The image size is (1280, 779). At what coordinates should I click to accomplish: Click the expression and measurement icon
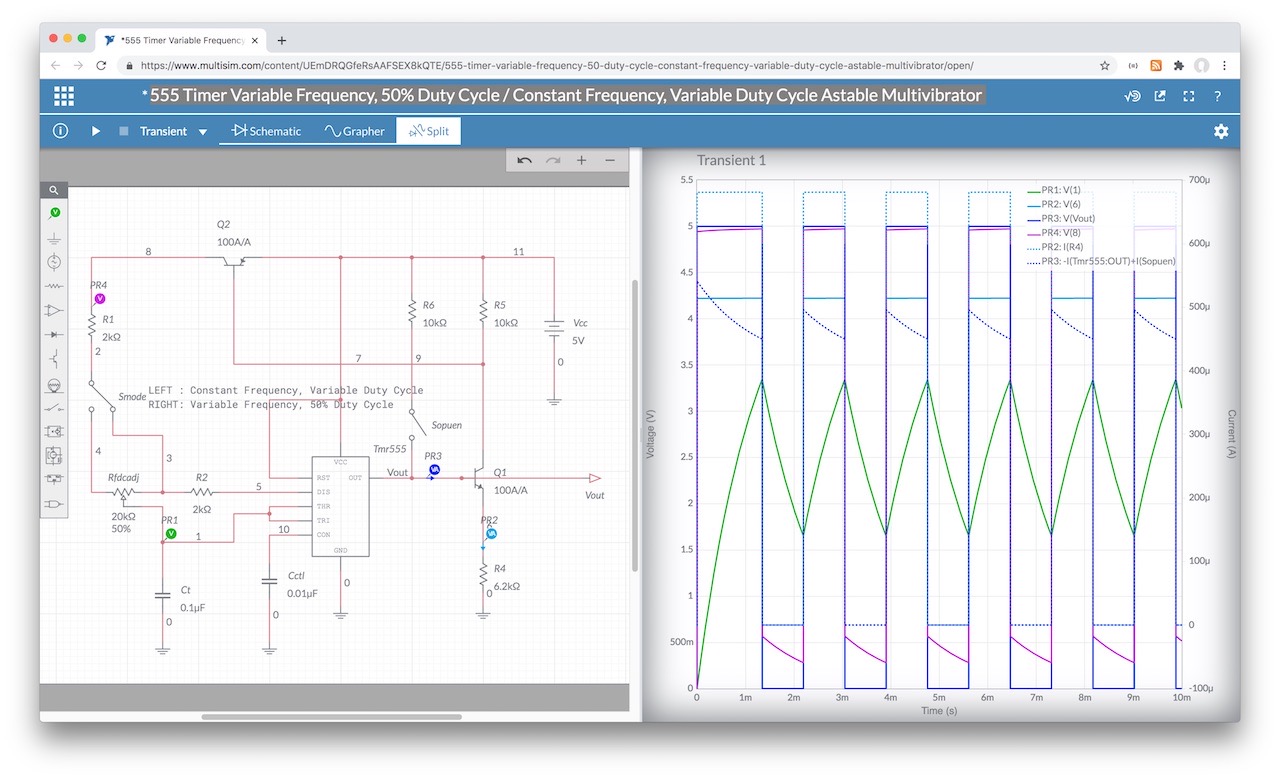pos(1132,96)
